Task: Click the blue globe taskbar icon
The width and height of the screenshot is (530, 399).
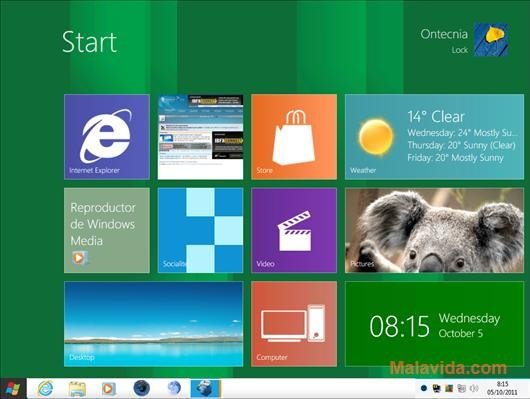Action: coord(174,388)
